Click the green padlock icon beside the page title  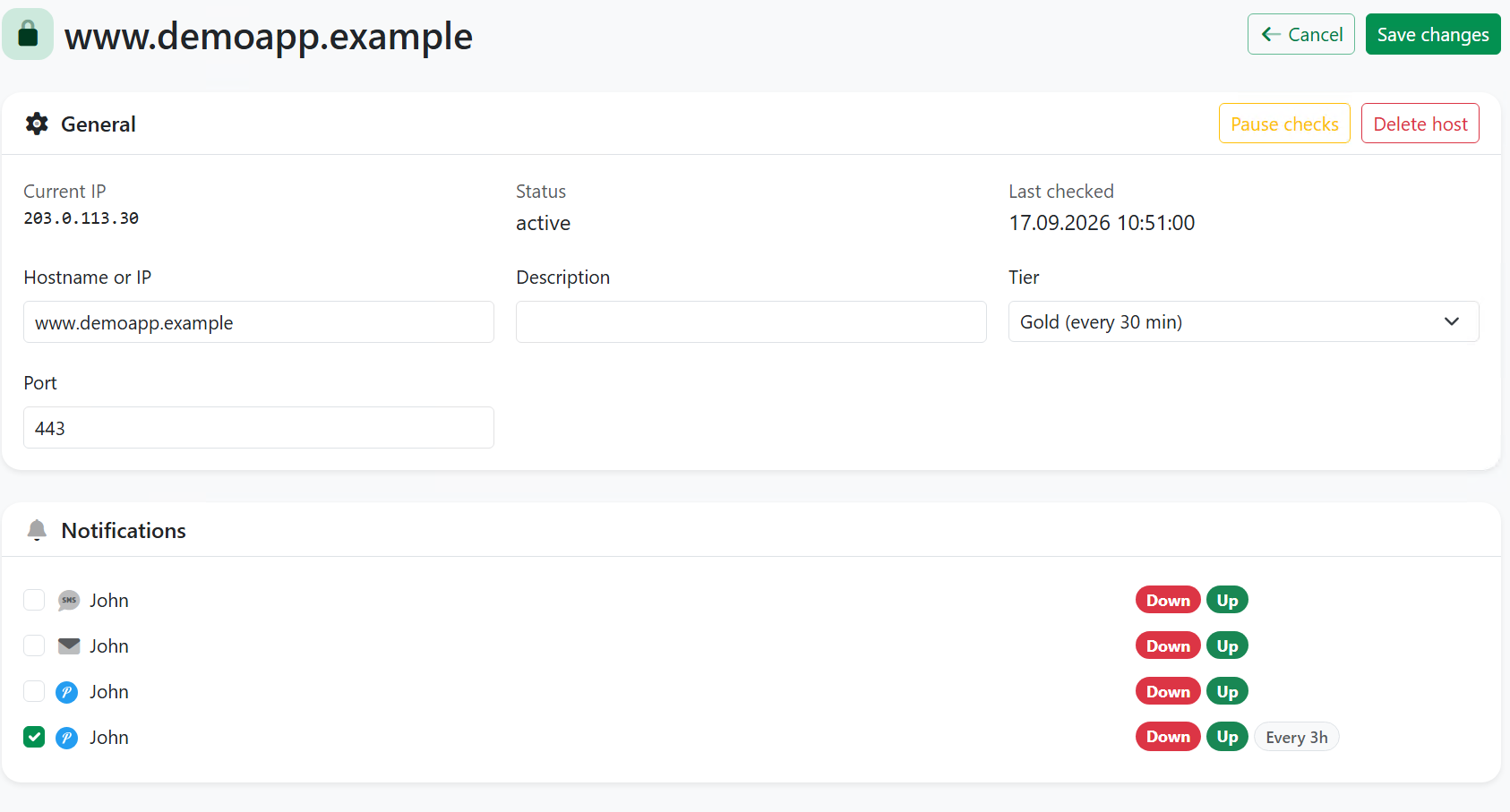click(28, 34)
